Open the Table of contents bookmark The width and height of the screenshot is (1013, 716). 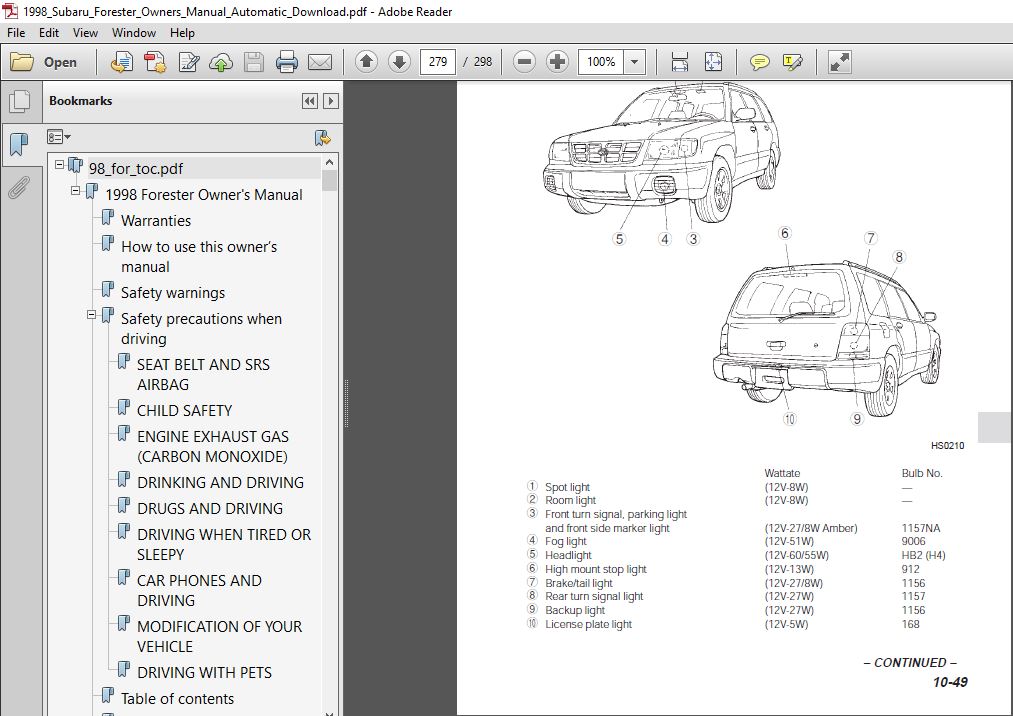pyautogui.click(x=177, y=699)
